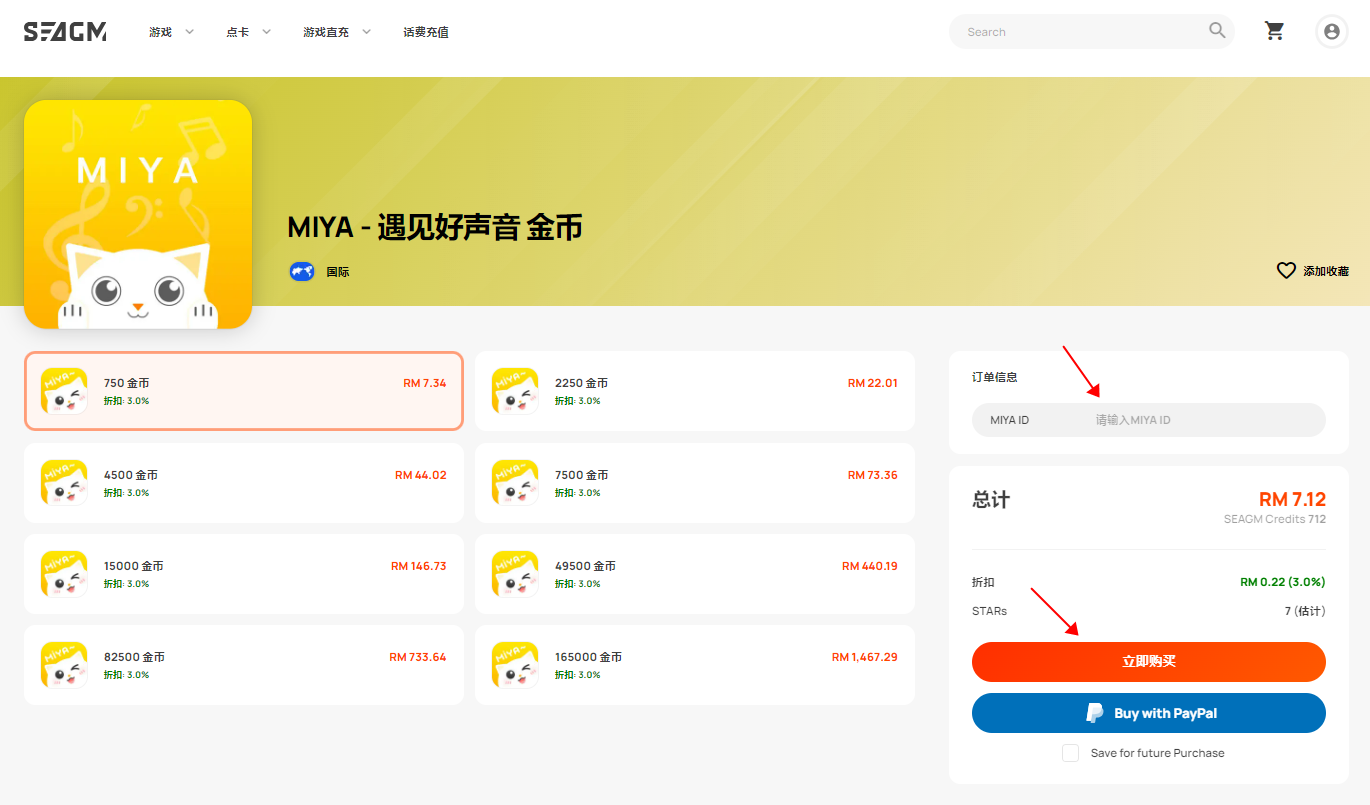Screen dimensions: 1370x805
Task: Select the 15000 金币 package name
Action: click(x=134, y=566)
